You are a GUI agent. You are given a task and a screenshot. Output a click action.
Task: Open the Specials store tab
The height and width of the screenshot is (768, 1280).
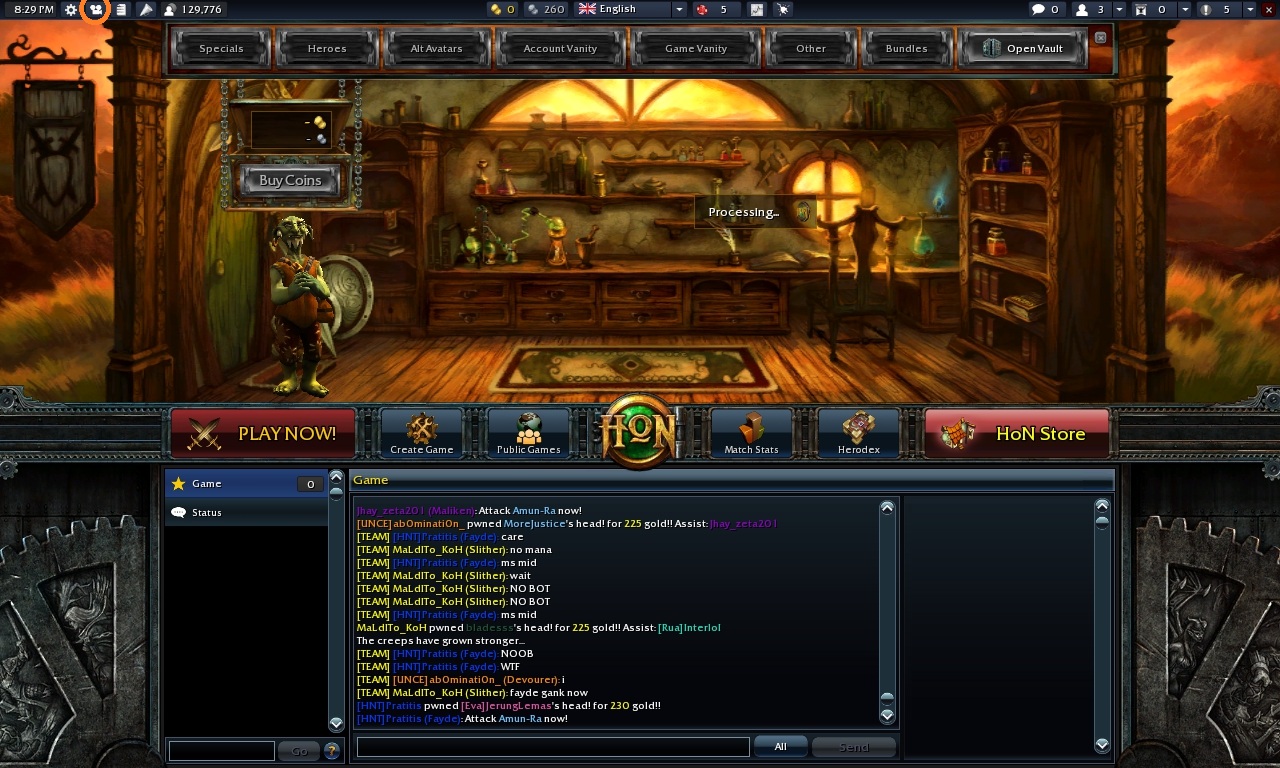221,48
